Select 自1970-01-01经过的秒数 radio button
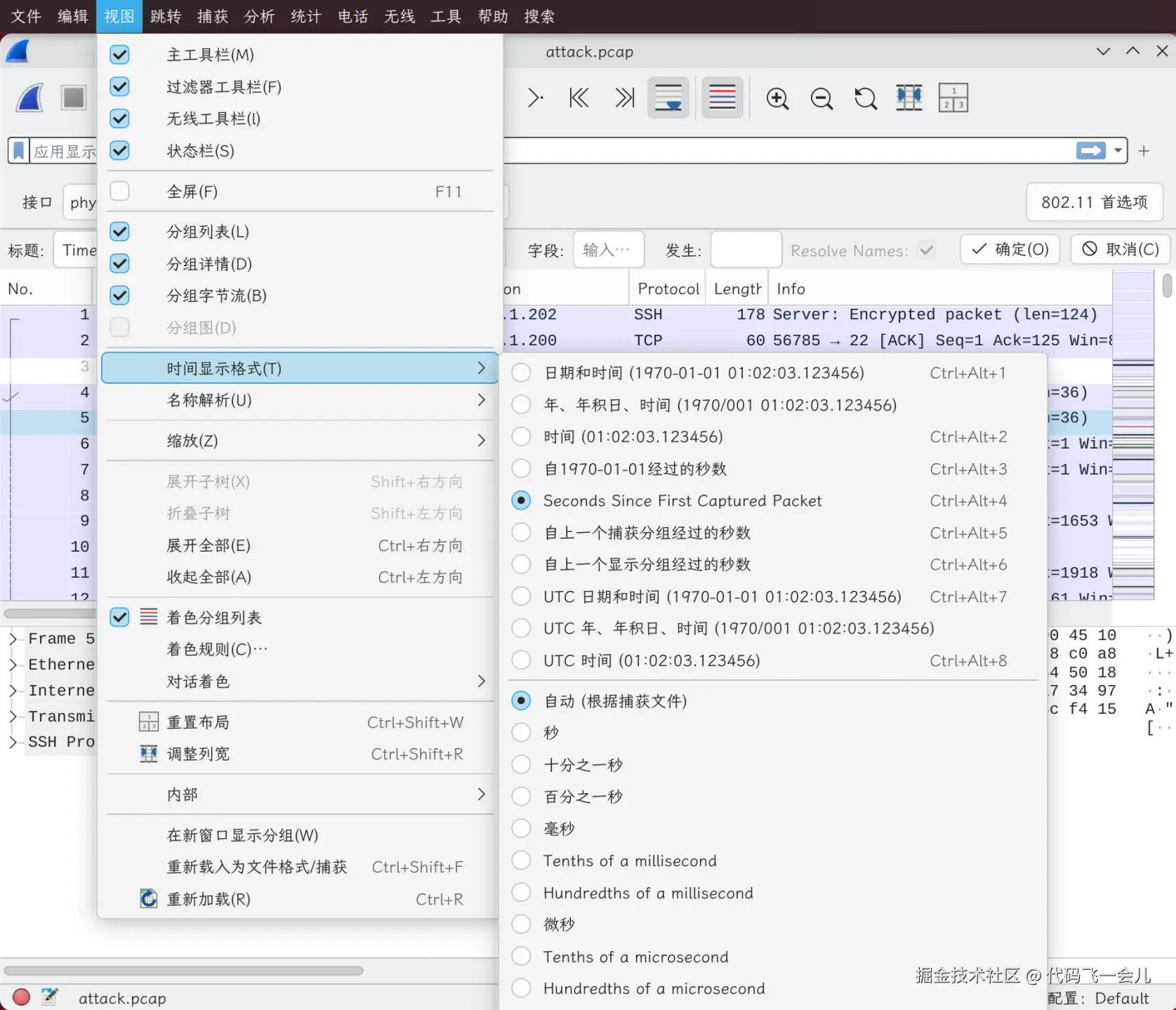 521,469
